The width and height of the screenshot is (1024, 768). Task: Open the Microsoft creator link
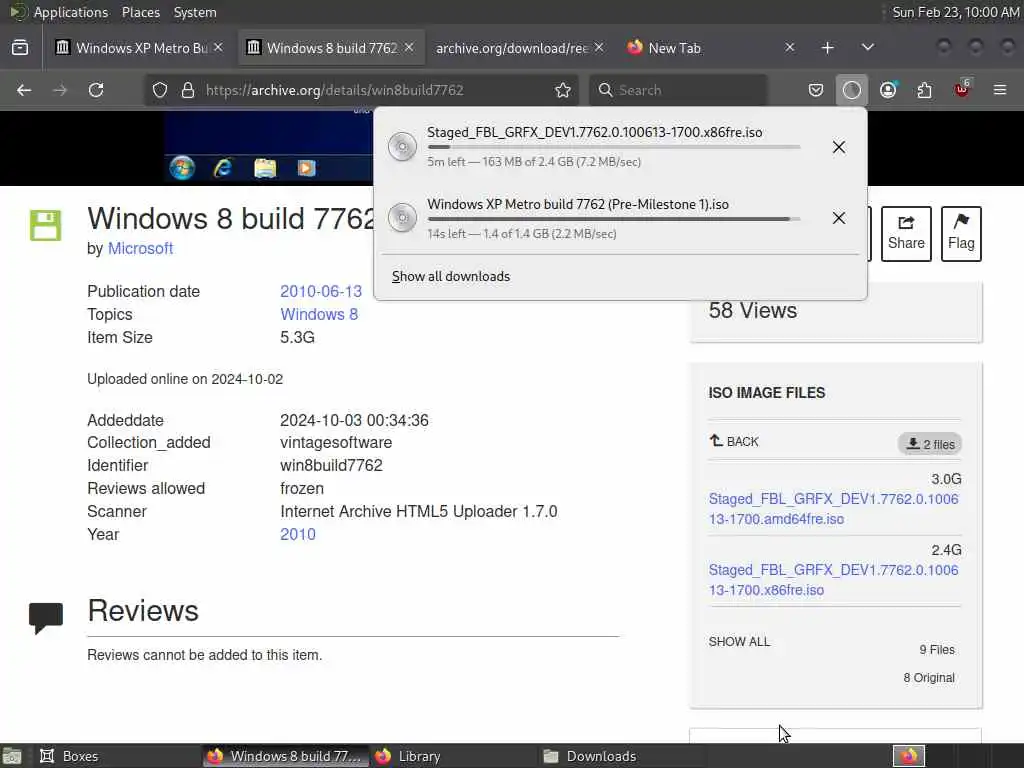click(x=140, y=248)
